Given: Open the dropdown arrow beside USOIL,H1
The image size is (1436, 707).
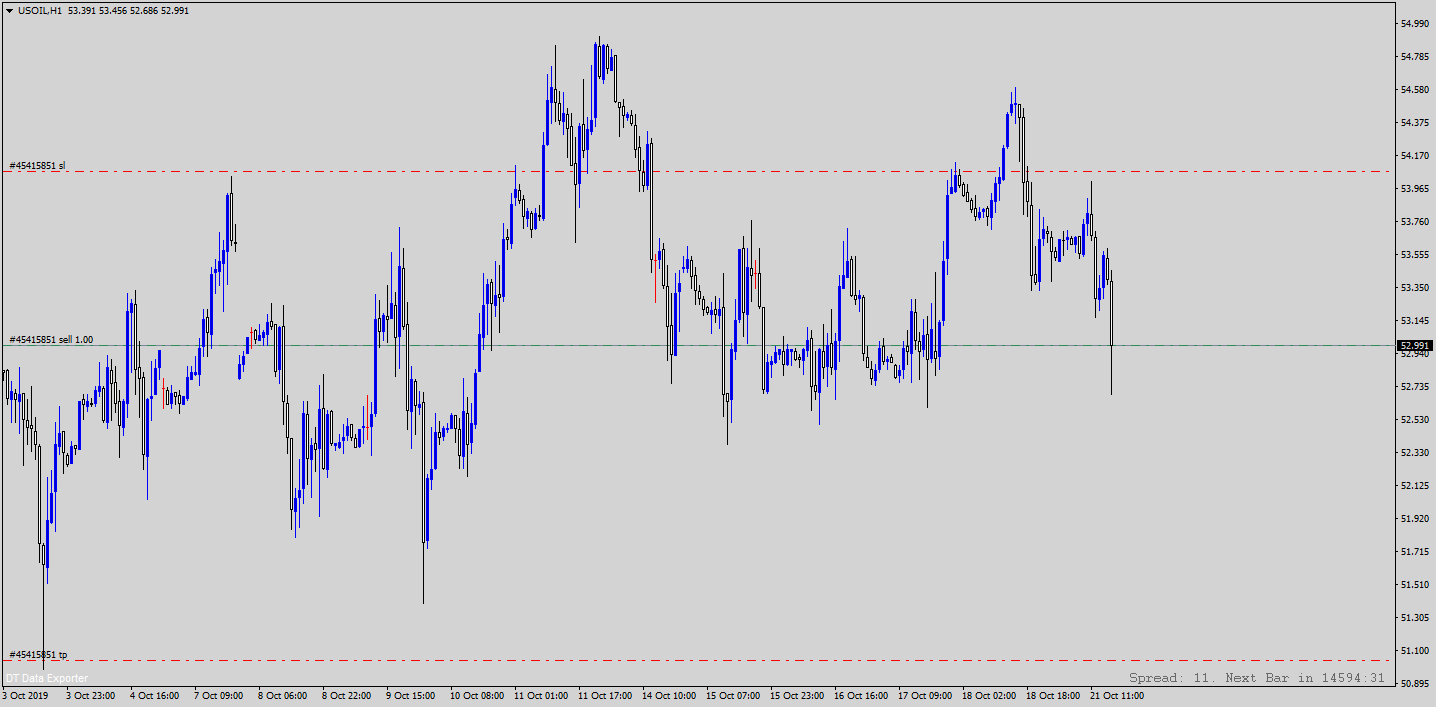Looking at the screenshot, I should coord(9,11).
